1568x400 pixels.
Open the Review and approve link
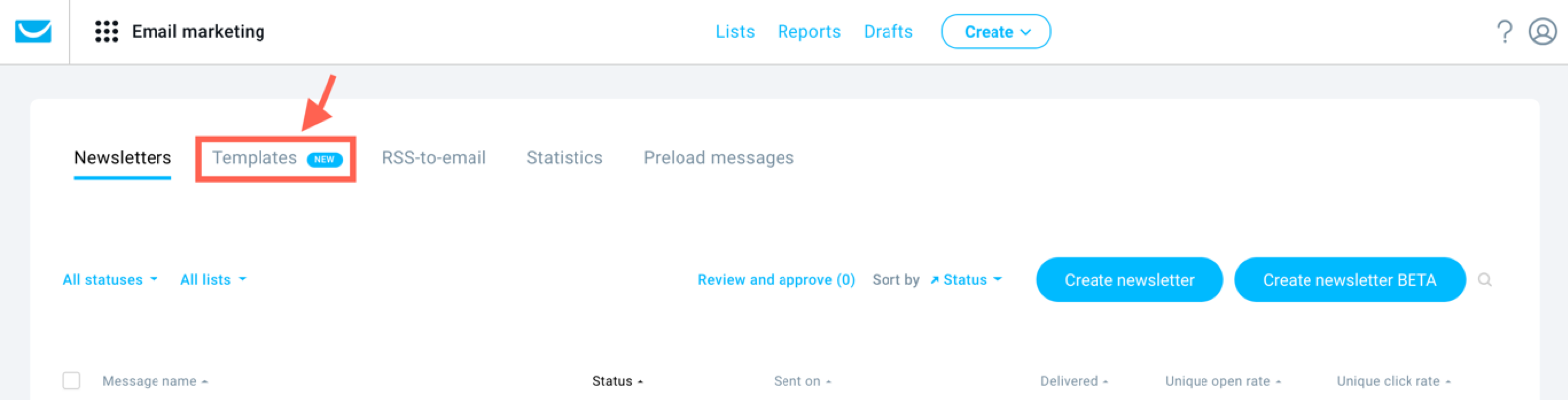coord(776,280)
